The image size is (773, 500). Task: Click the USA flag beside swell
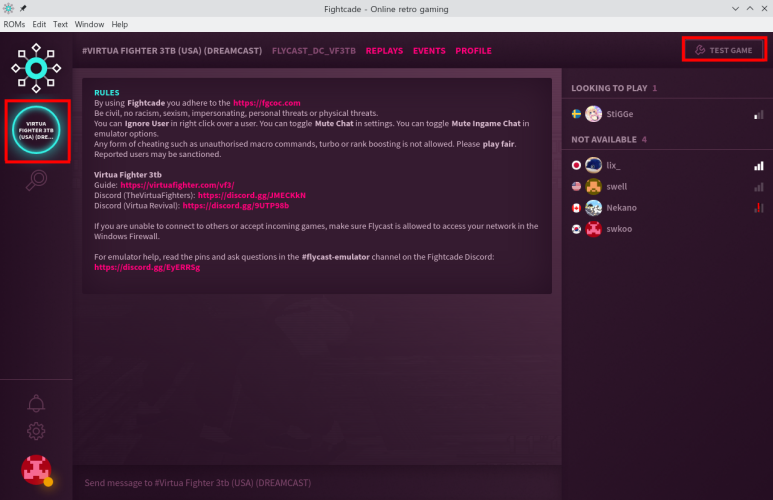click(x=576, y=186)
